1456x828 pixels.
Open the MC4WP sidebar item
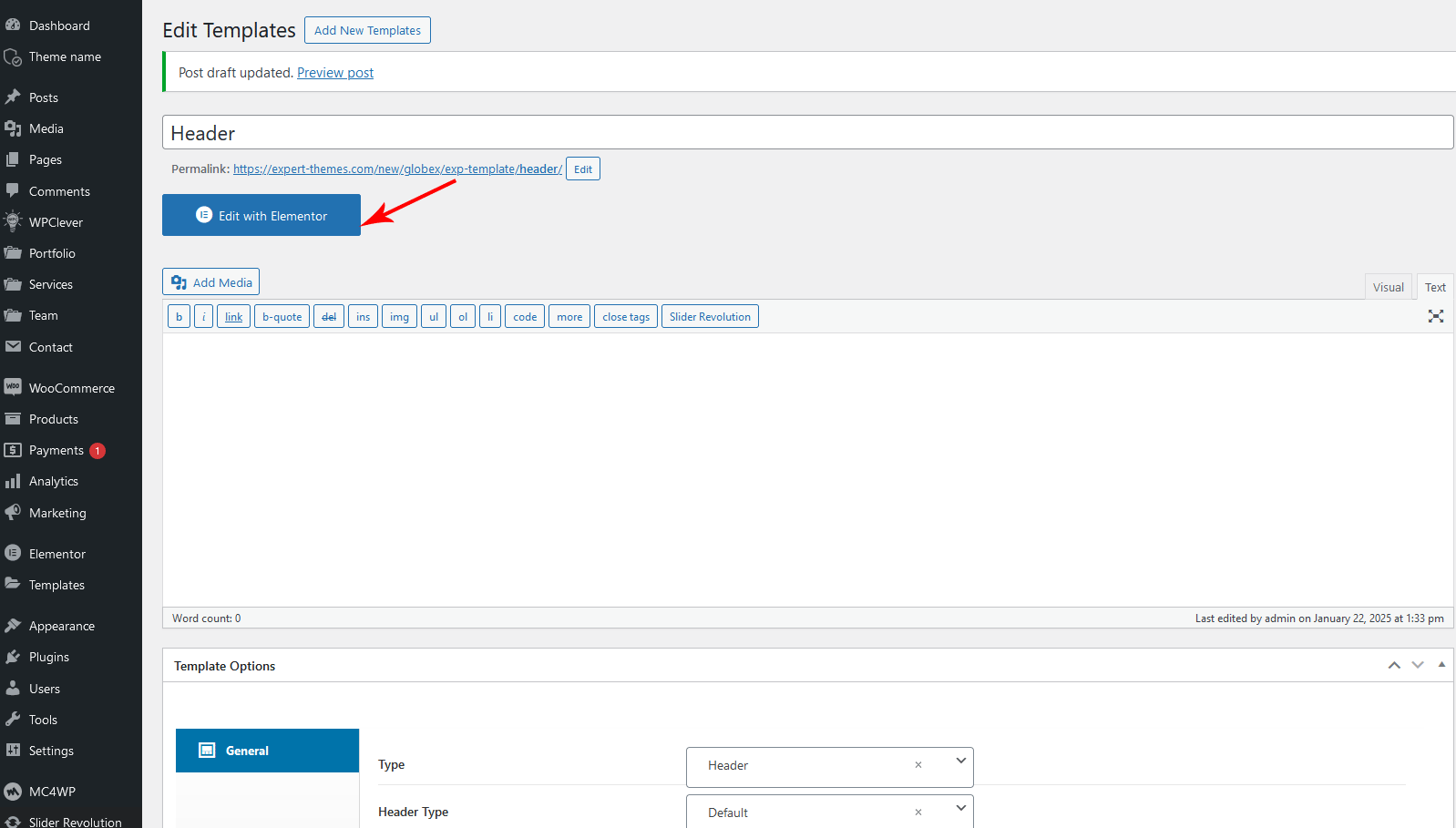[52, 792]
